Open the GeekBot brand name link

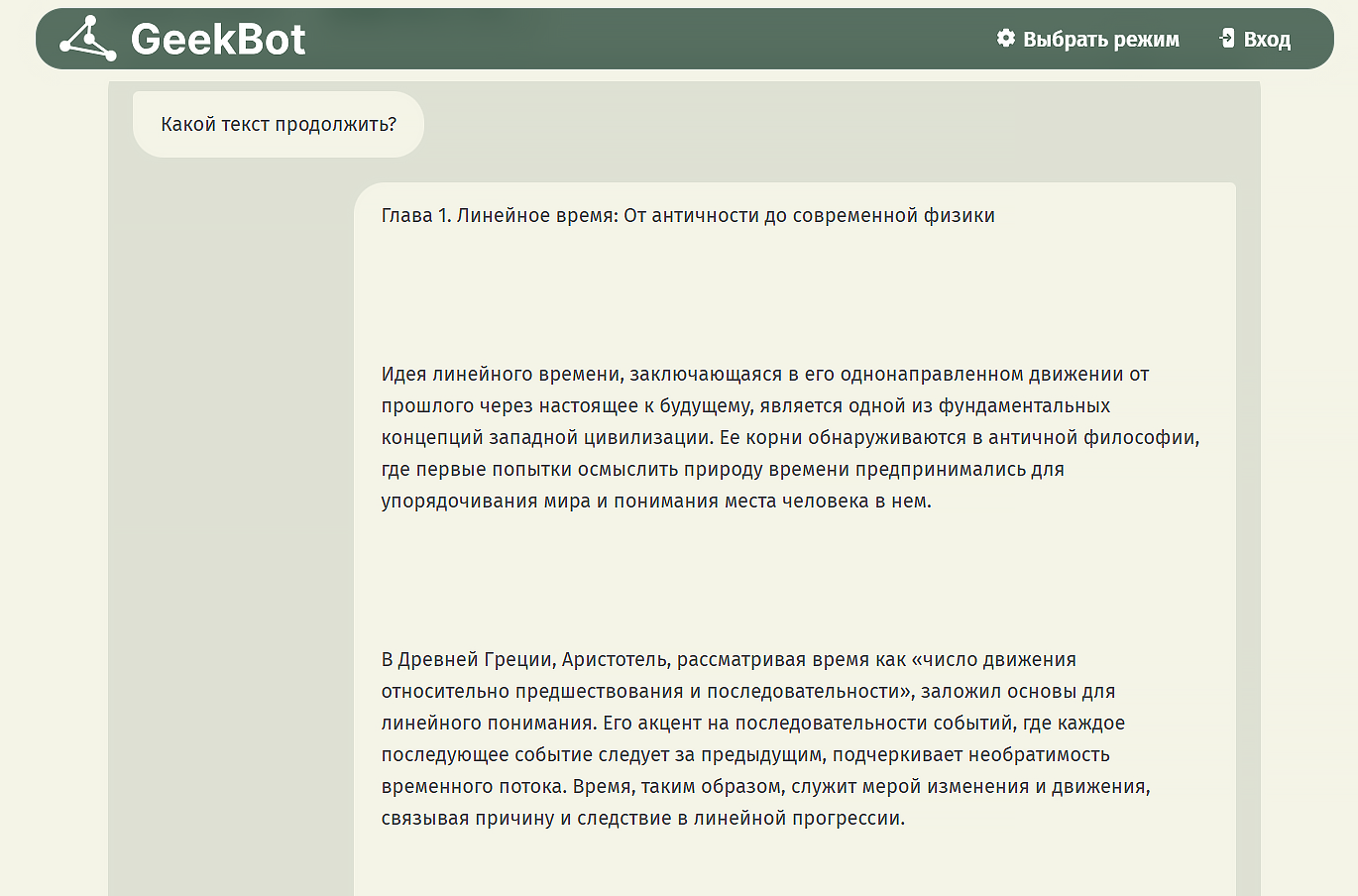[218, 40]
